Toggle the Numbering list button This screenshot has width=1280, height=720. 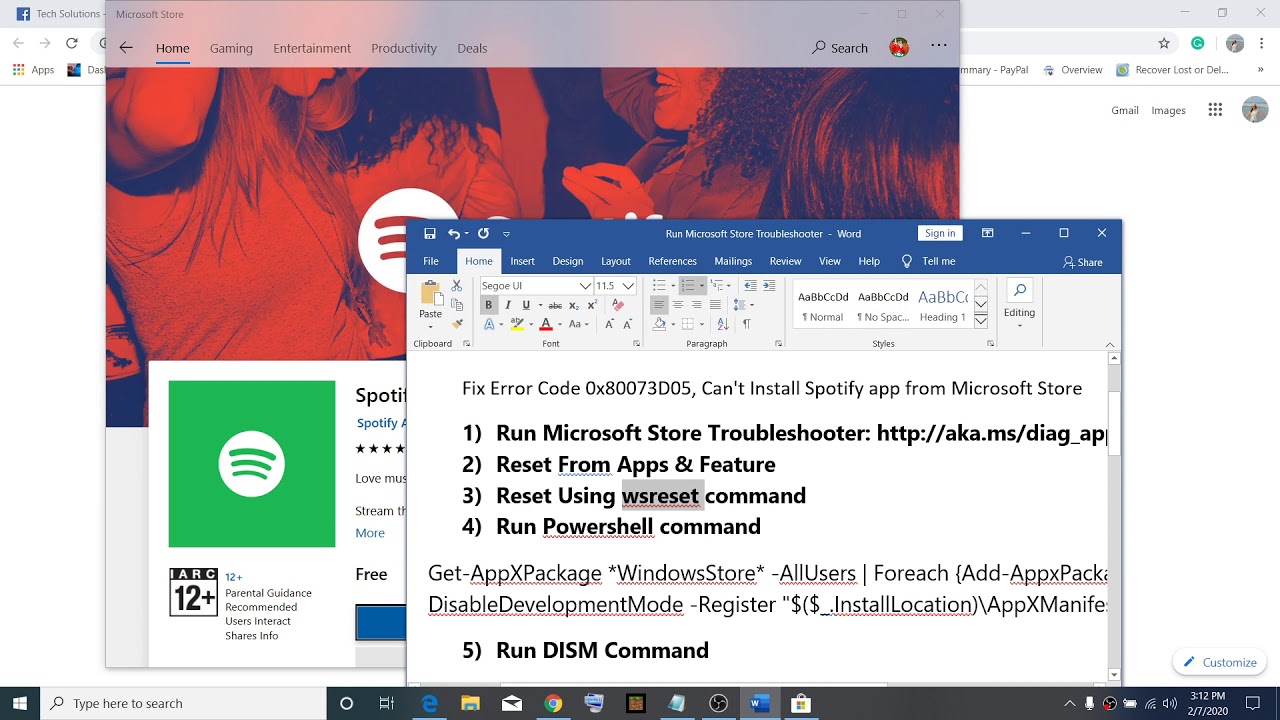(687, 286)
